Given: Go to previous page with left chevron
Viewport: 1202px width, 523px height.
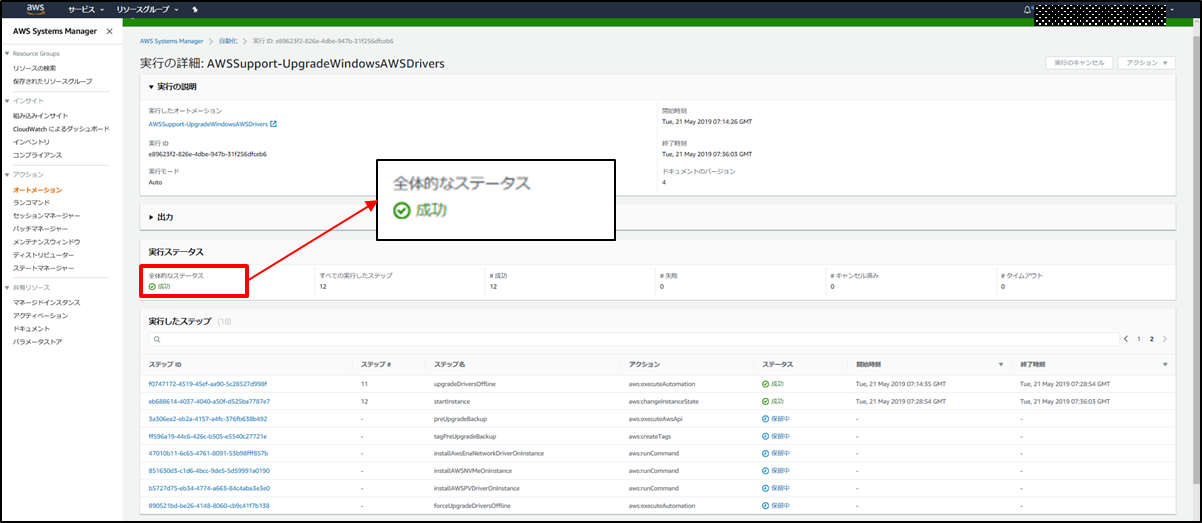Looking at the screenshot, I should point(1127,339).
